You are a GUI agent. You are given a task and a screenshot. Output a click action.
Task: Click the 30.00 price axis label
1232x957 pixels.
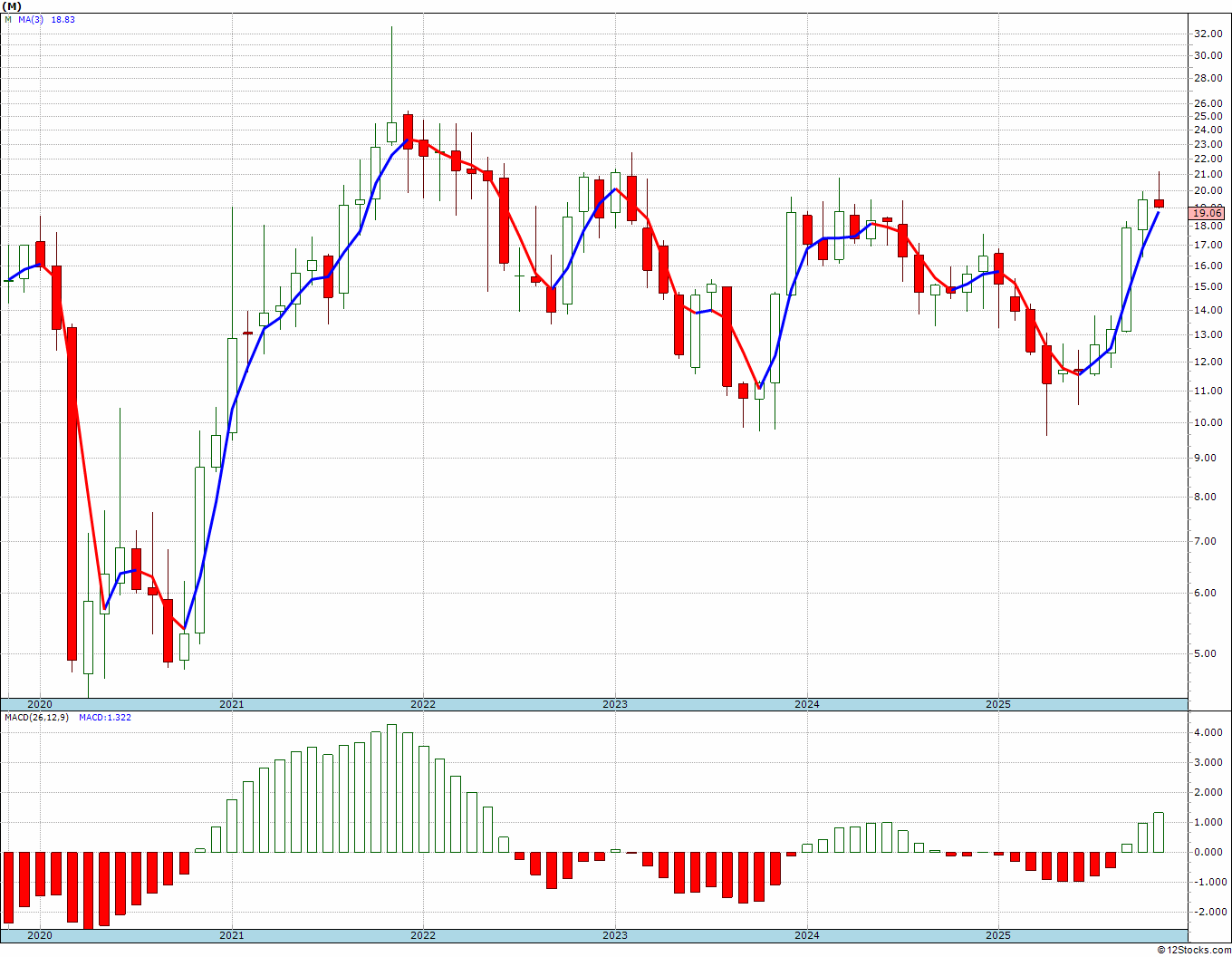1208,55
